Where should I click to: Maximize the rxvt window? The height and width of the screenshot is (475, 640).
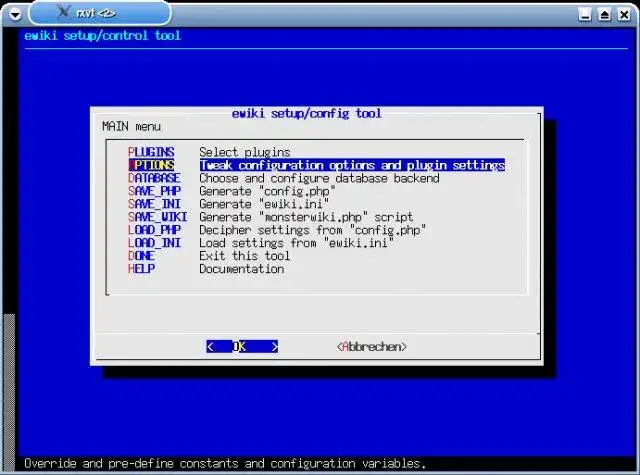pyautogui.click(x=604, y=15)
